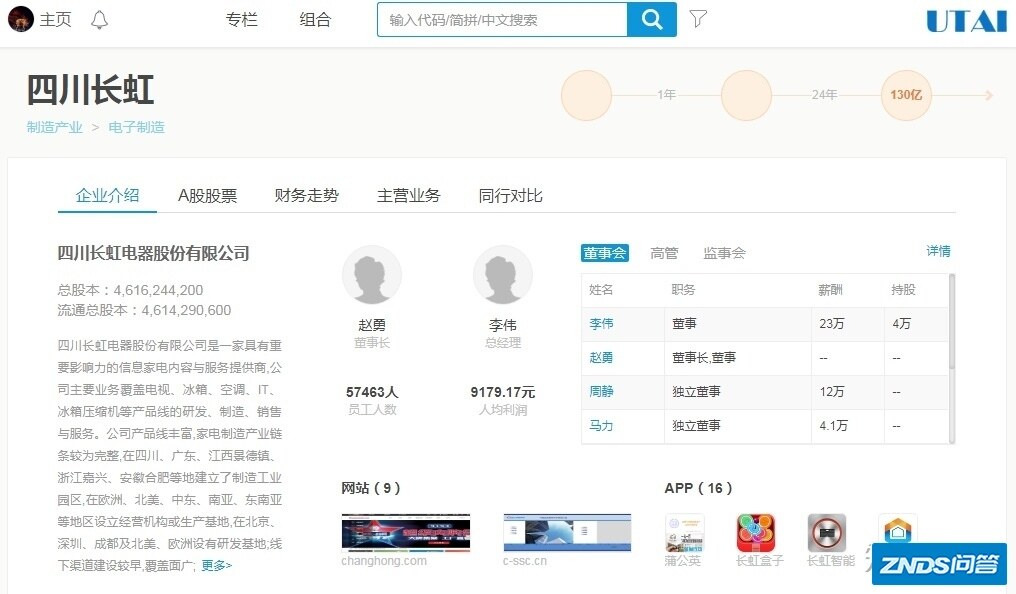This screenshot has width=1016, height=594.
Task: Click 四川长虹电器股份有限公司 company name
Action: click(154, 253)
